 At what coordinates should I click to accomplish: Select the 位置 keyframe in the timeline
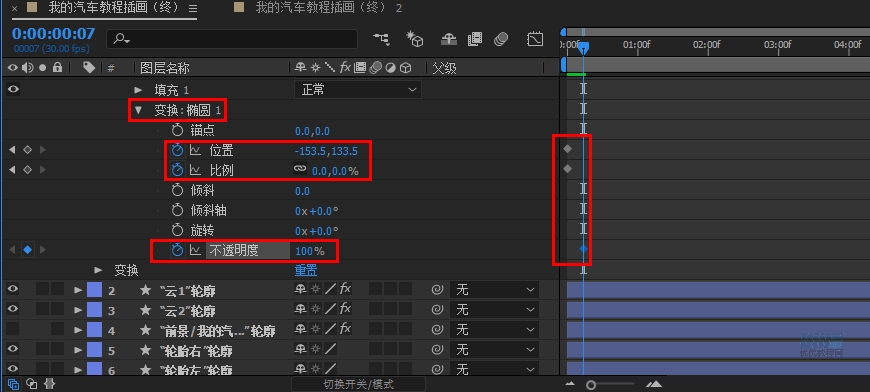pos(567,149)
